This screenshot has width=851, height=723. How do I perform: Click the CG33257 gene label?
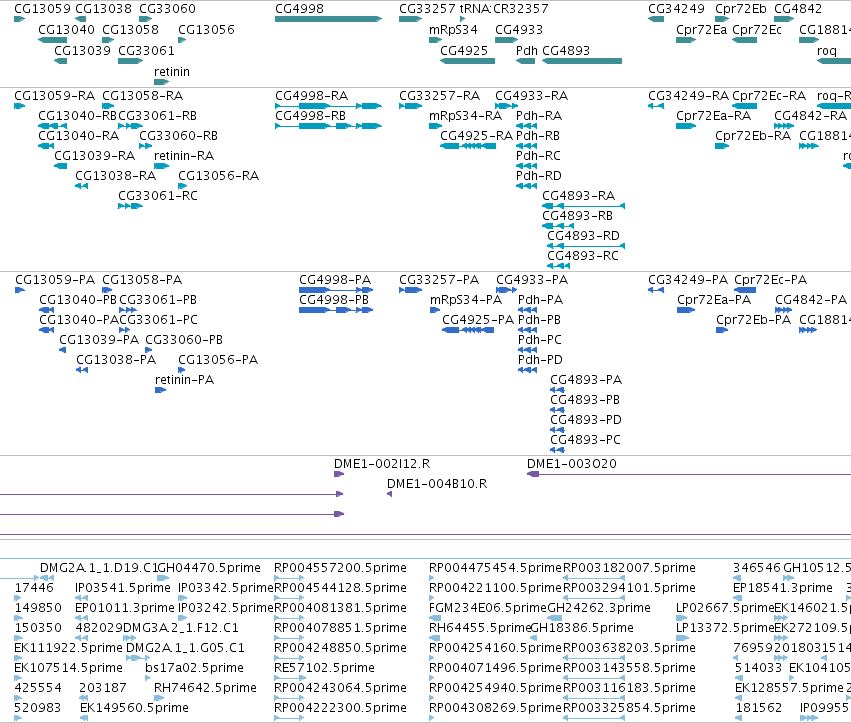(x=427, y=9)
